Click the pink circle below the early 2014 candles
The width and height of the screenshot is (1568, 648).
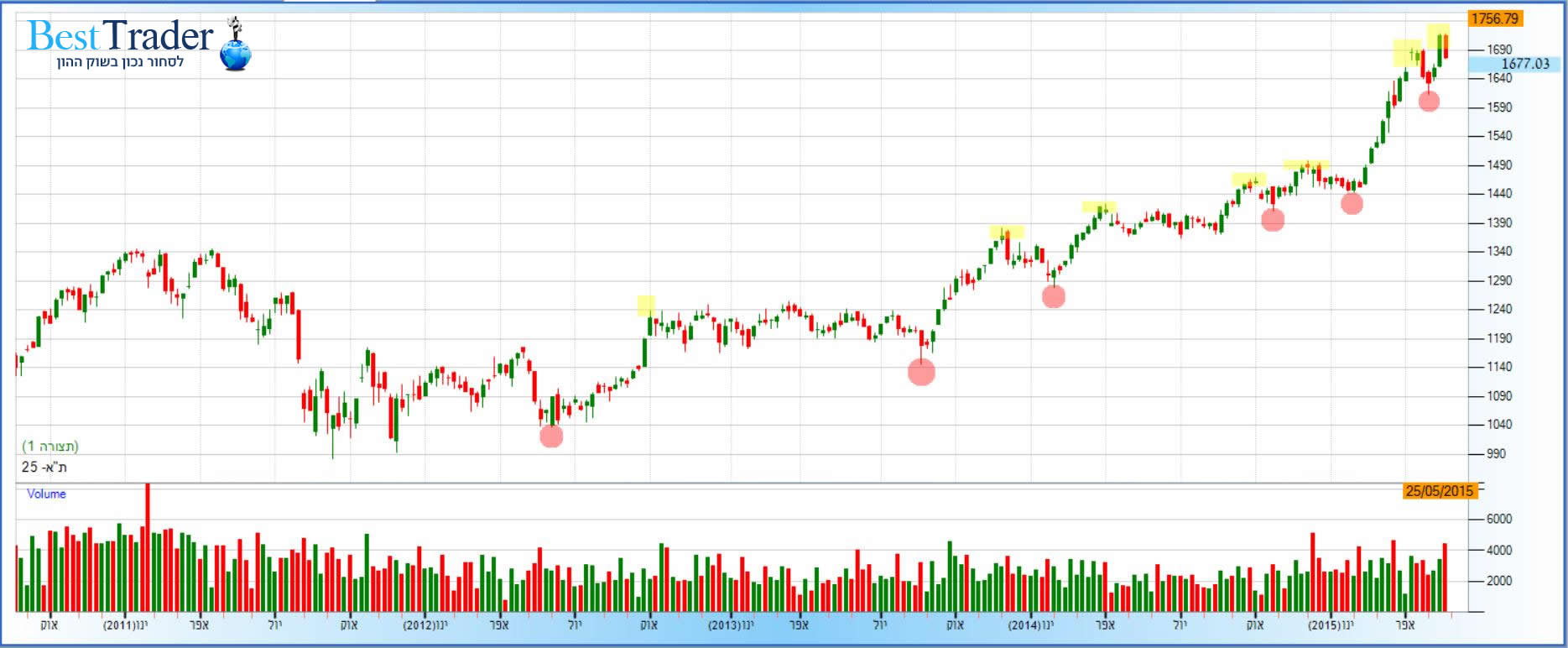click(x=1054, y=295)
